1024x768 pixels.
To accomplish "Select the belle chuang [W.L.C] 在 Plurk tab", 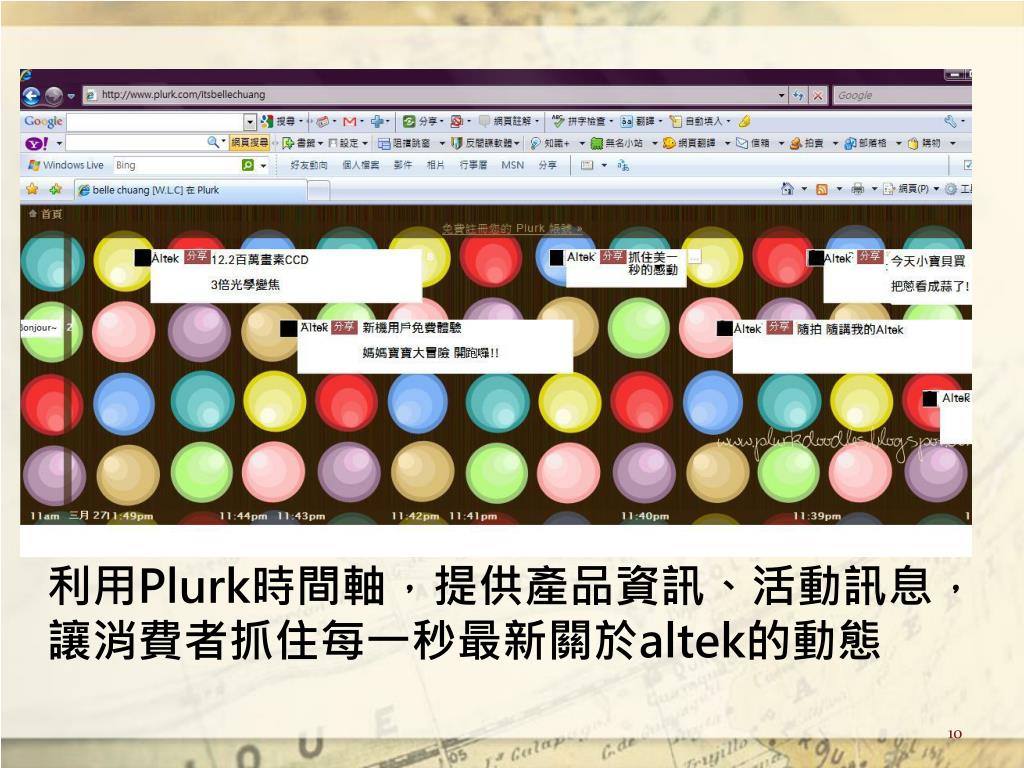I will pyautogui.click(x=189, y=190).
